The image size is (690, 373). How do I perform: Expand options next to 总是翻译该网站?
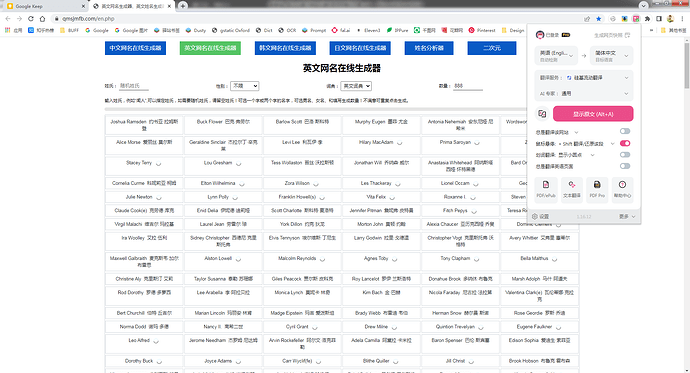point(576,132)
